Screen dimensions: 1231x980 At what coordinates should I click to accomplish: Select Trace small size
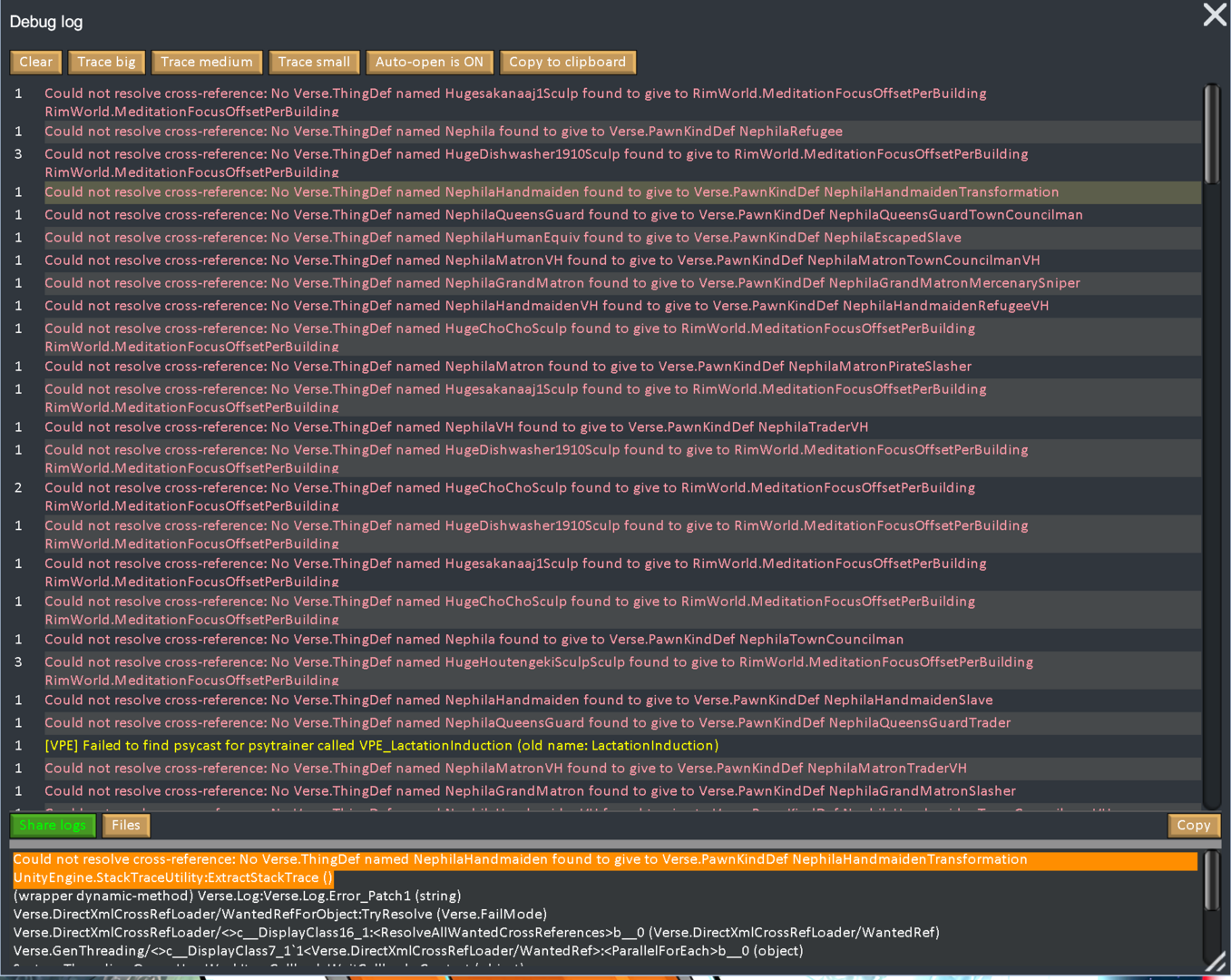pos(314,62)
